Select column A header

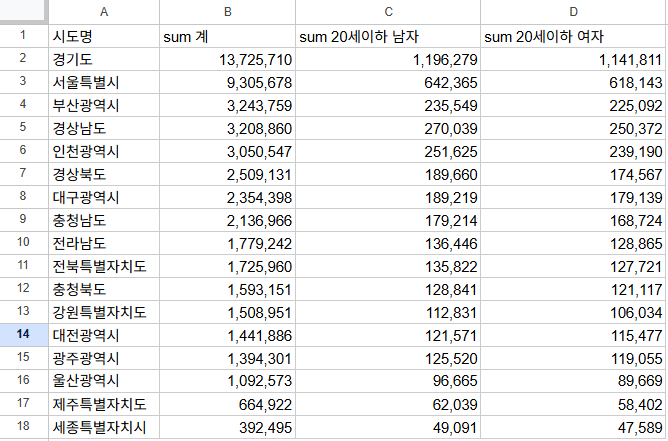click(104, 12)
